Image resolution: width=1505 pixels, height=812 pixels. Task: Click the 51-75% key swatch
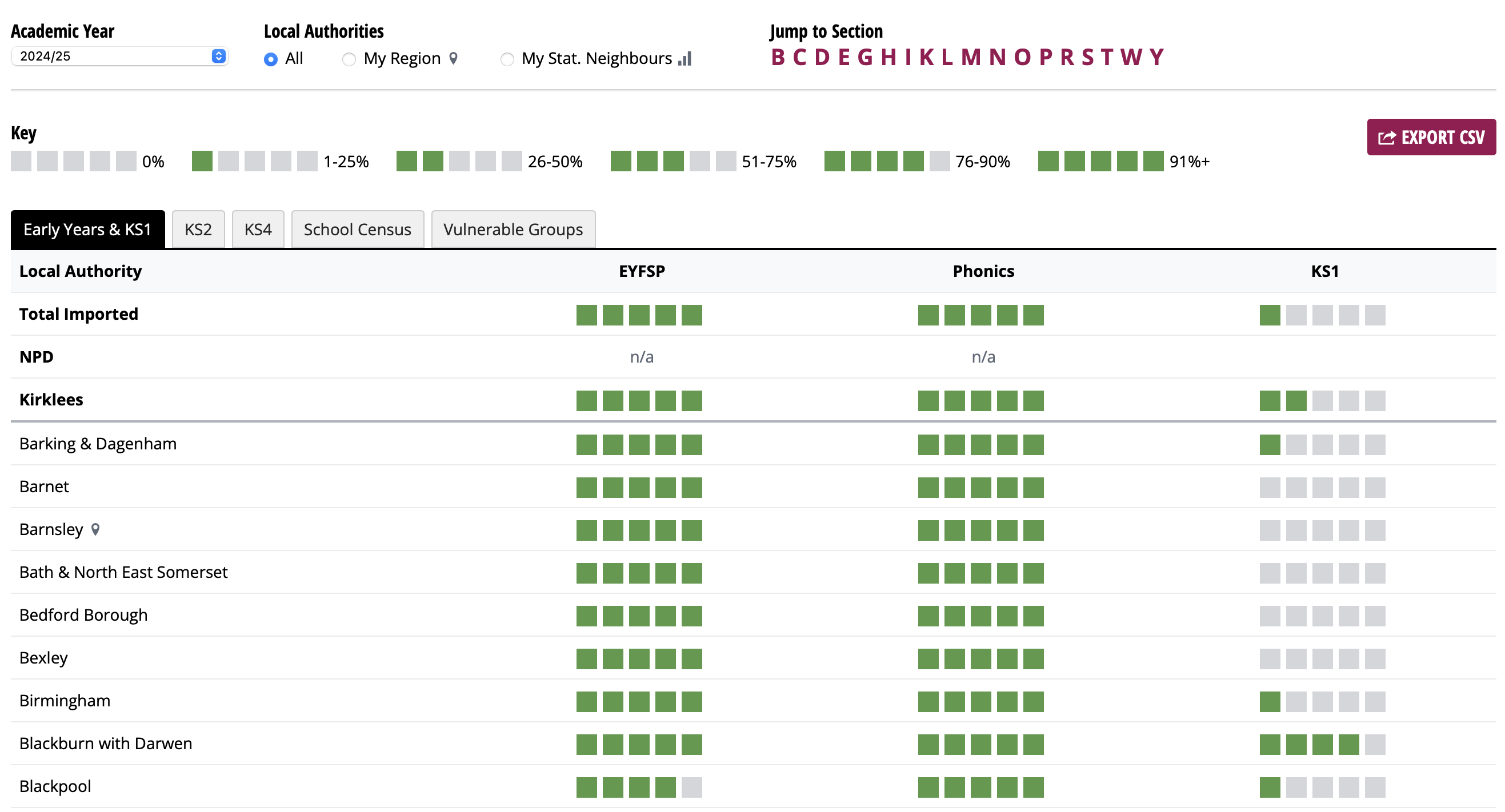click(x=673, y=161)
